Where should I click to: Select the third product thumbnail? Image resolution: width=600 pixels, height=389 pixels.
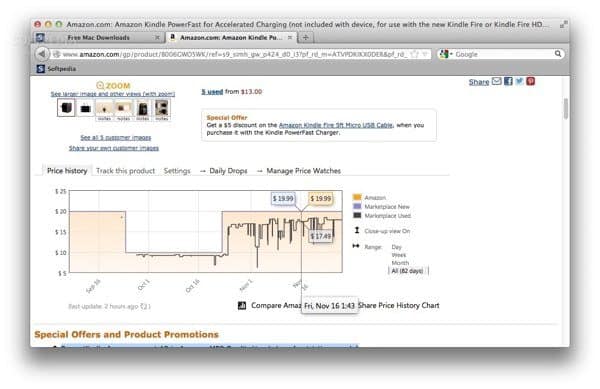[104, 109]
